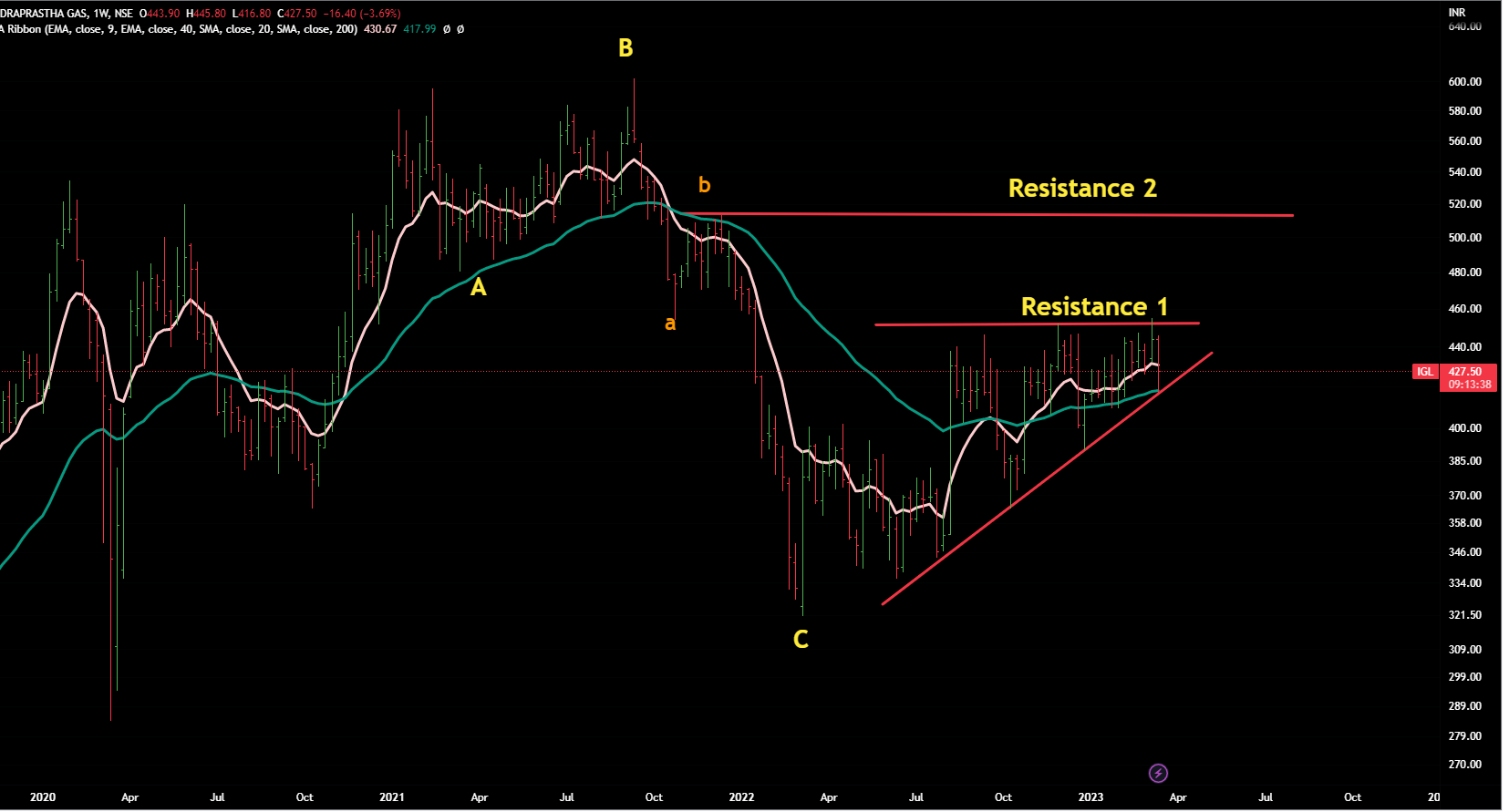Click 2023 on the time axis
Viewport: 1509px width, 812px height.
[x=1090, y=797]
